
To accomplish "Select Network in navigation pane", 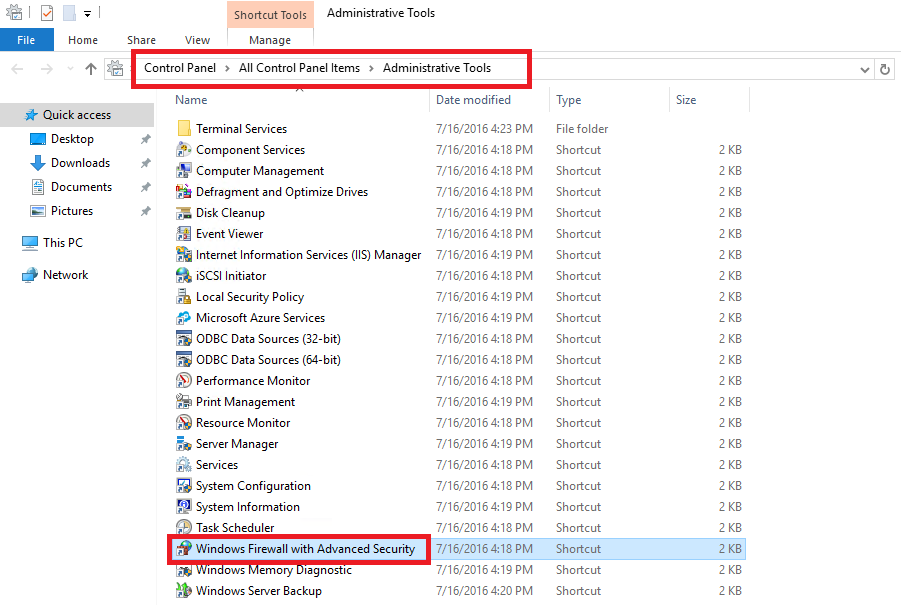I will [x=66, y=275].
